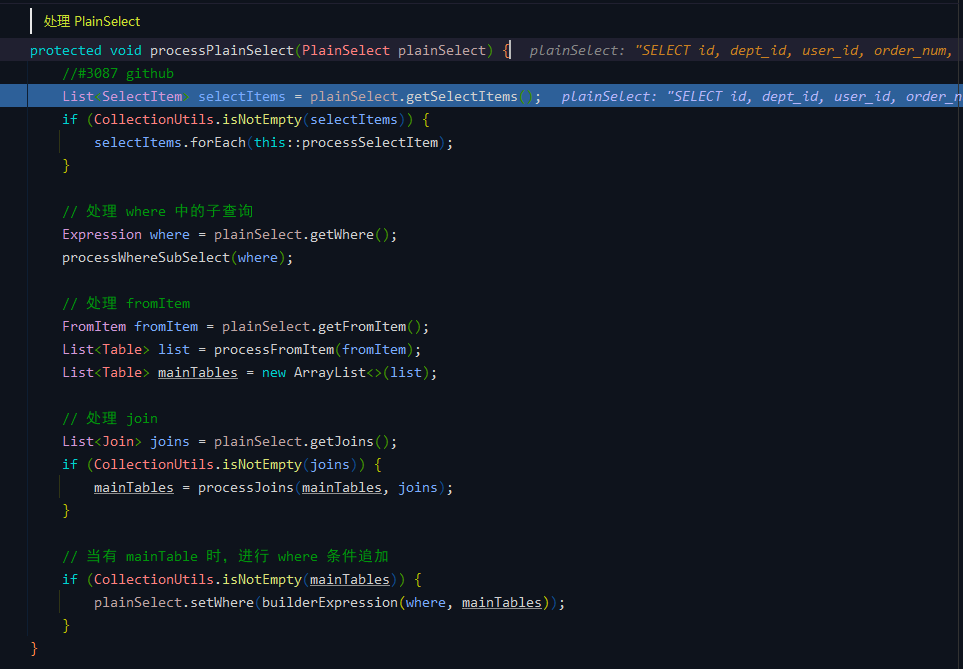Click the "new ArrayList<>(list)" expression
The width and height of the screenshot is (963, 669).
coord(346,373)
